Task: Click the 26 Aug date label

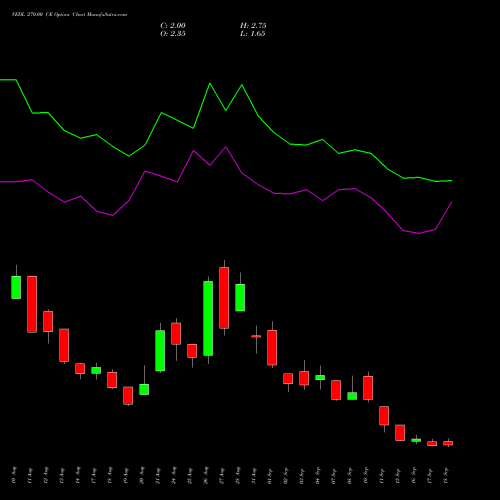Action: (x=206, y=475)
